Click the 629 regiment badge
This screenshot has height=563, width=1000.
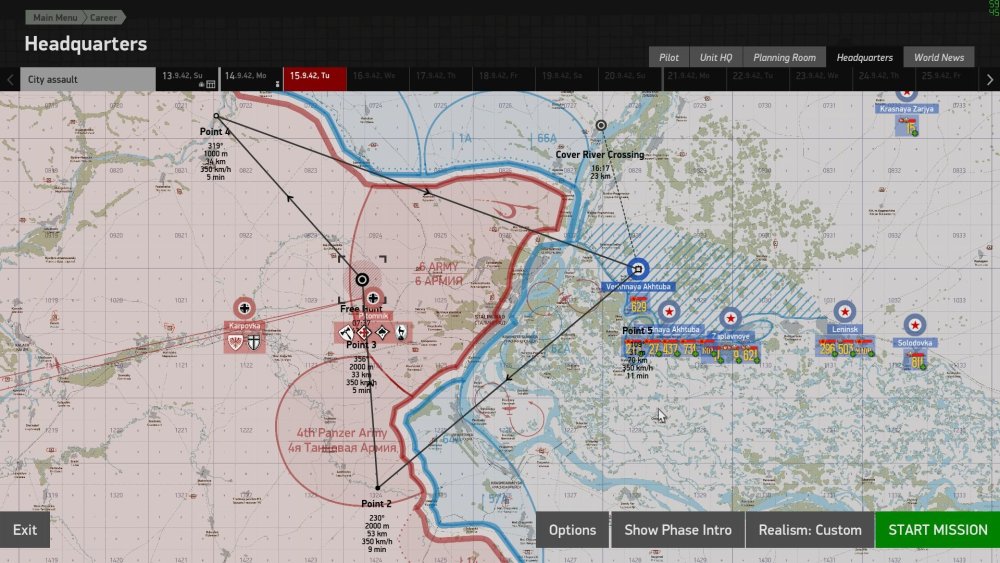pyautogui.click(x=638, y=305)
